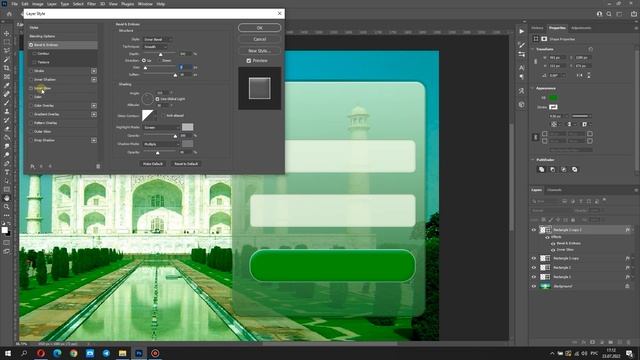Add another Color Overlay with plus icon
This screenshot has height=360, width=640.
(x=94, y=106)
